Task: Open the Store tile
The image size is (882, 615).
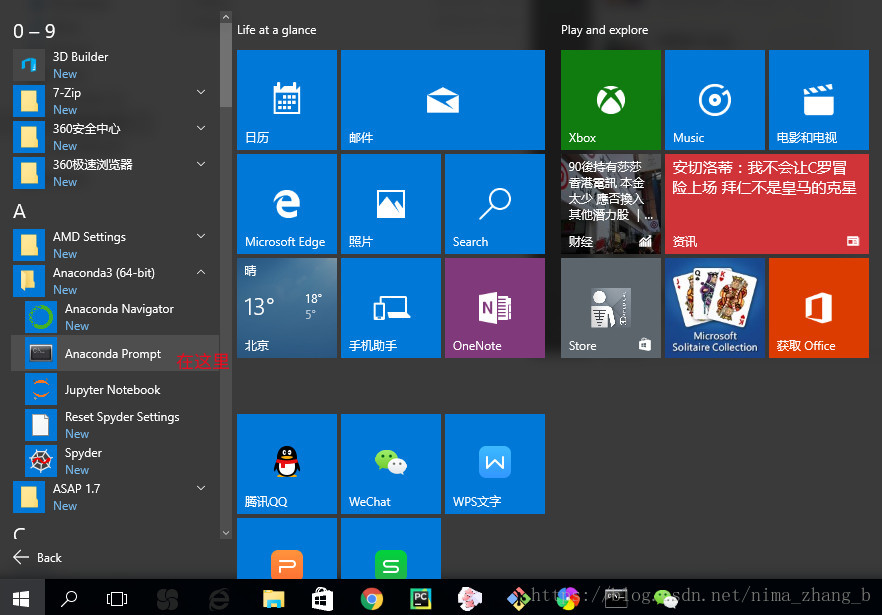Action: pos(611,308)
